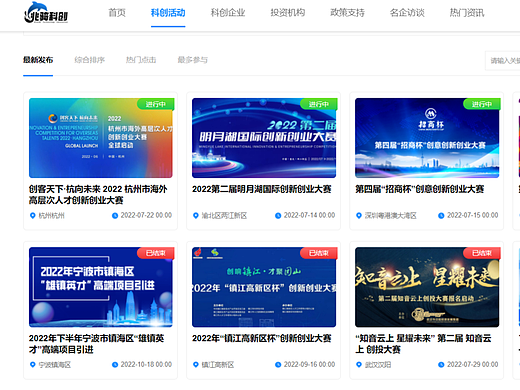The height and width of the screenshot is (390, 520).
Task: Open 热门资讯 navigation item
Action: [x=467, y=13]
